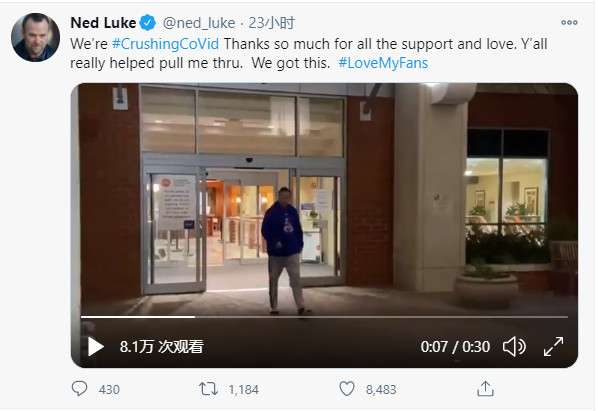
Task: Open Ned Luke's profile picture
Action: (35, 37)
